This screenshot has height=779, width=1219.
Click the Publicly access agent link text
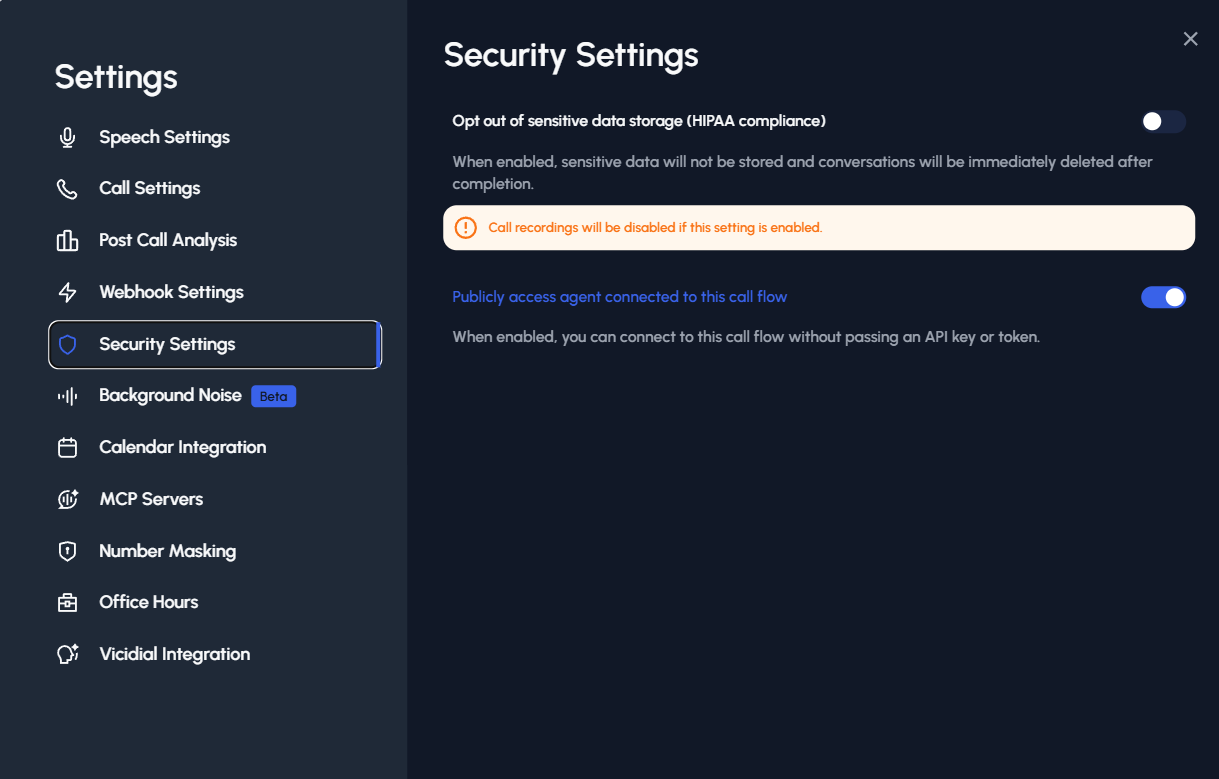[619, 297]
